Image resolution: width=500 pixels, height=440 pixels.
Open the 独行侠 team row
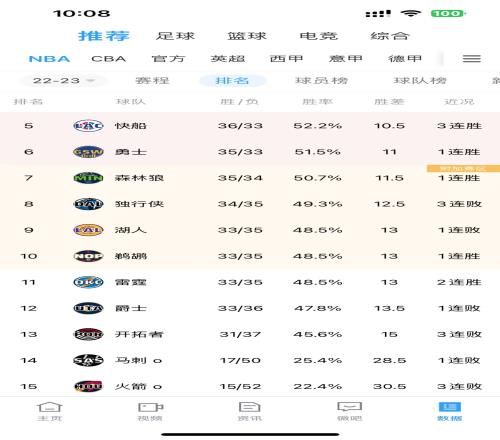[x=250, y=204]
